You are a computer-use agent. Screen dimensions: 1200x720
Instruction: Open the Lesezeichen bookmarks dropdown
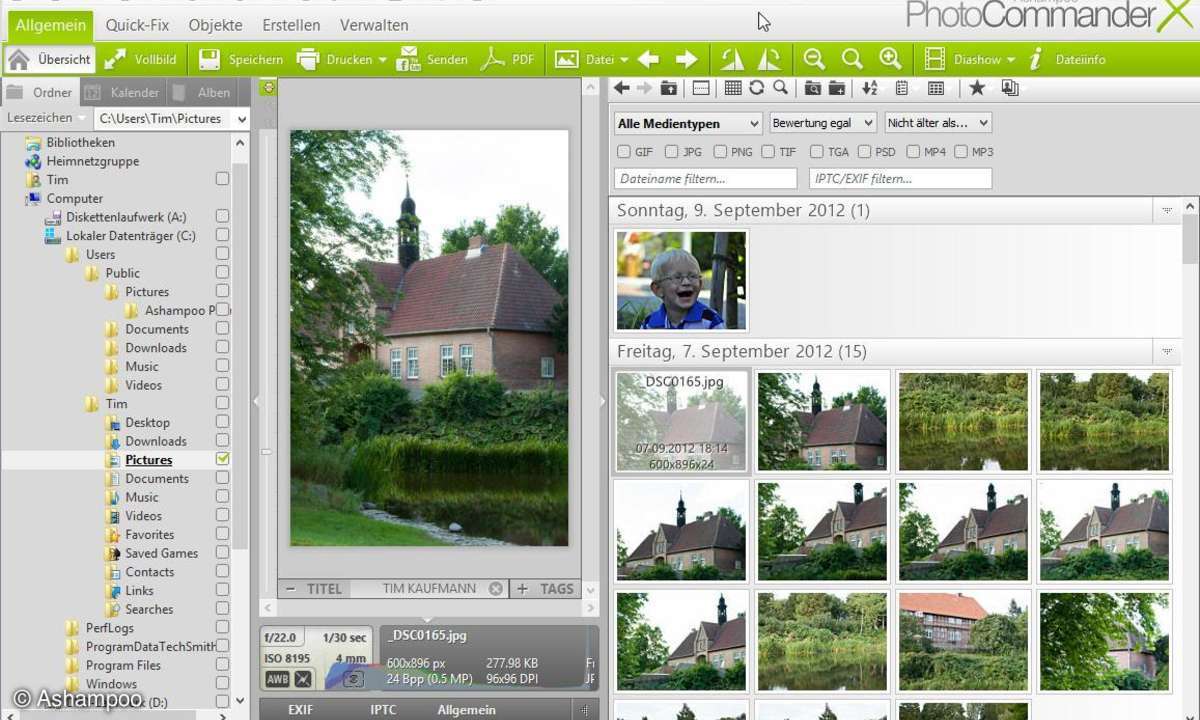click(47, 118)
